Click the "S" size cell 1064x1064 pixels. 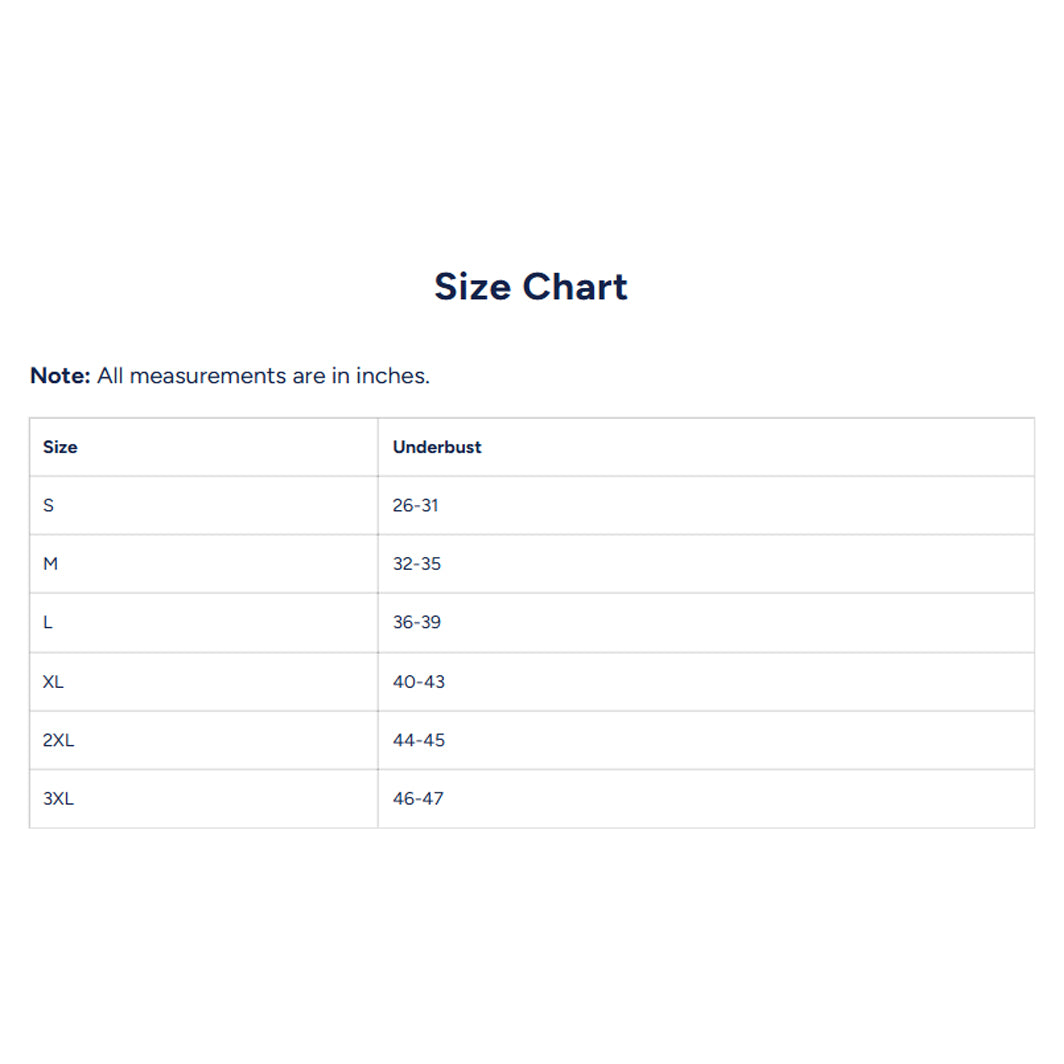coord(49,505)
